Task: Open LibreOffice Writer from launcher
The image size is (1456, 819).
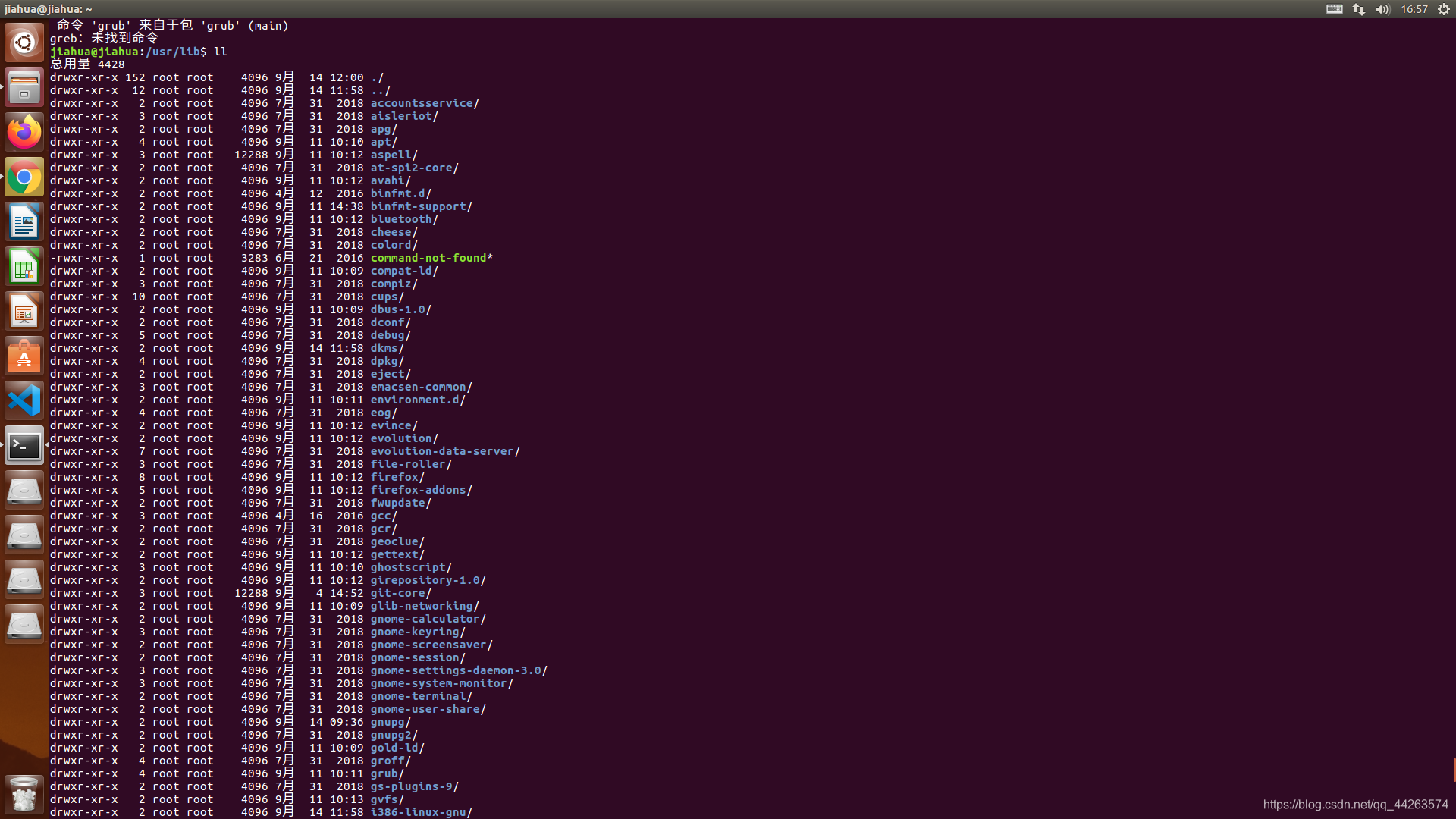Action: (24, 222)
